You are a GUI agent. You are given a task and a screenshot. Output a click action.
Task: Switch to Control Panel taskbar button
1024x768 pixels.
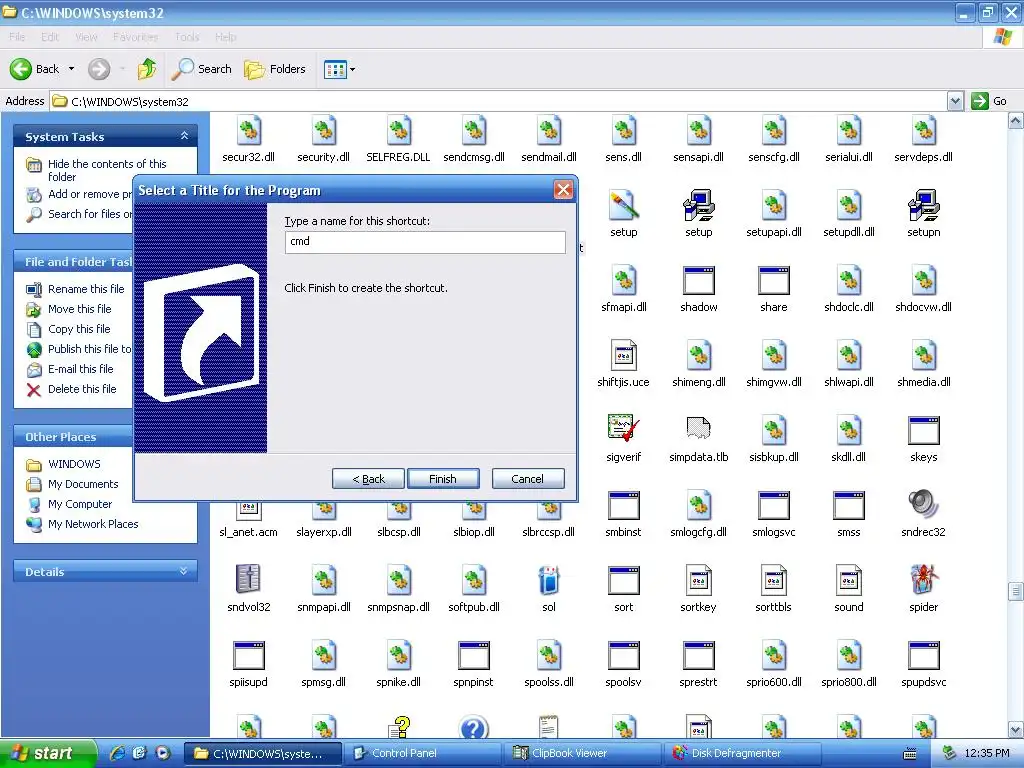pos(422,753)
